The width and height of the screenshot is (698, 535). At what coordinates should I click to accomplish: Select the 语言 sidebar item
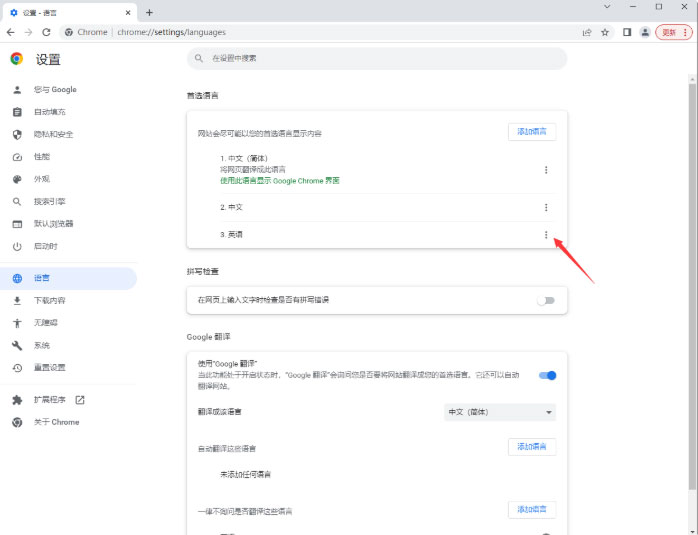pyautogui.click(x=69, y=278)
